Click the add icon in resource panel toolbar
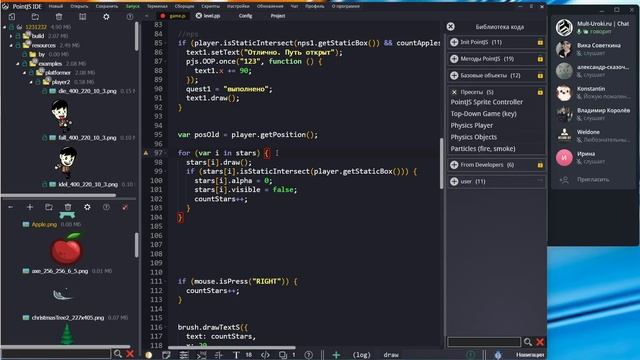The height and width of the screenshot is (360, 640). (x=30, y=207)
